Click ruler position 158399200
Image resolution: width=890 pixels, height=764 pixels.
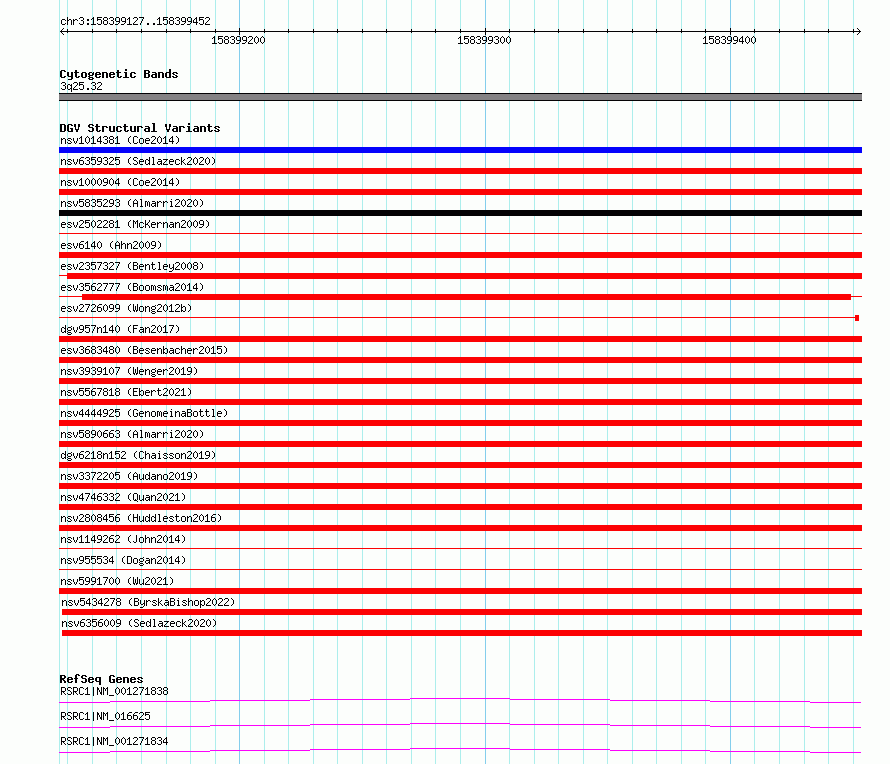coord(238,40)
